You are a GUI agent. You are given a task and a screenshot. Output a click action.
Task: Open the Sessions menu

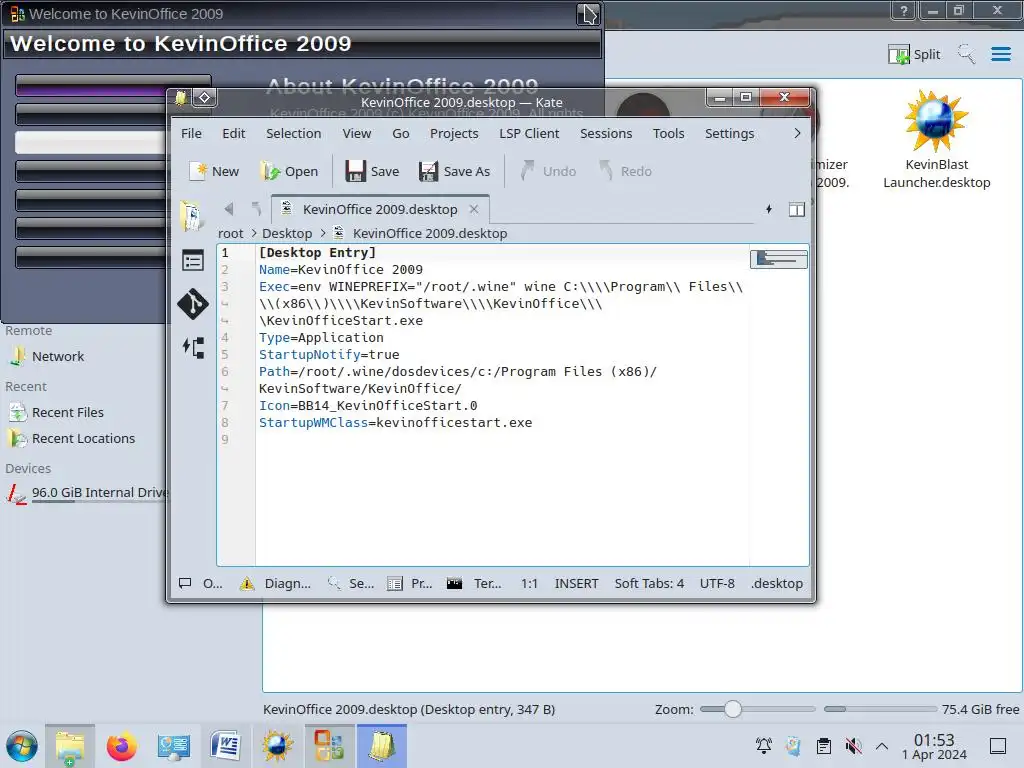[606, 133]
